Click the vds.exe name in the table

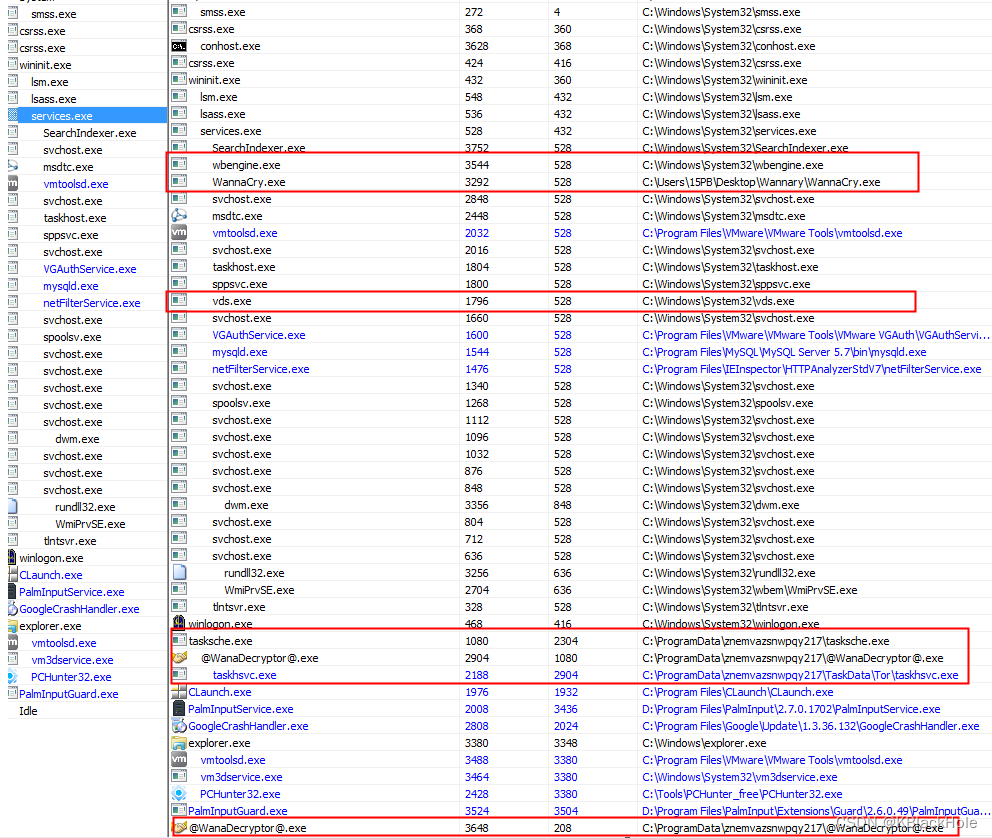click(232, 301)
